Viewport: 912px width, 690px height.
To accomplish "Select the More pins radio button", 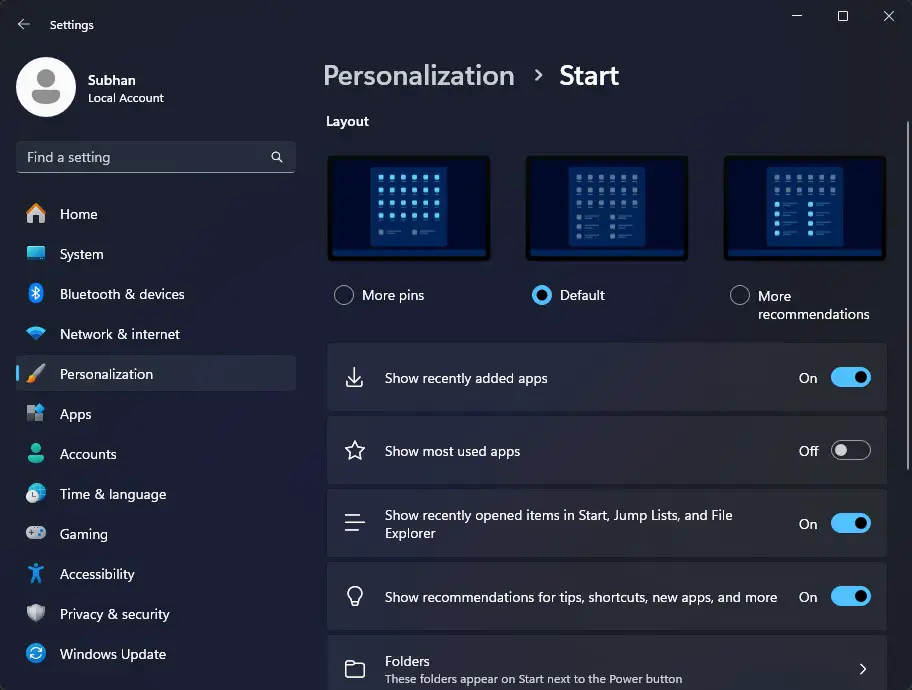I will (344, 295).
